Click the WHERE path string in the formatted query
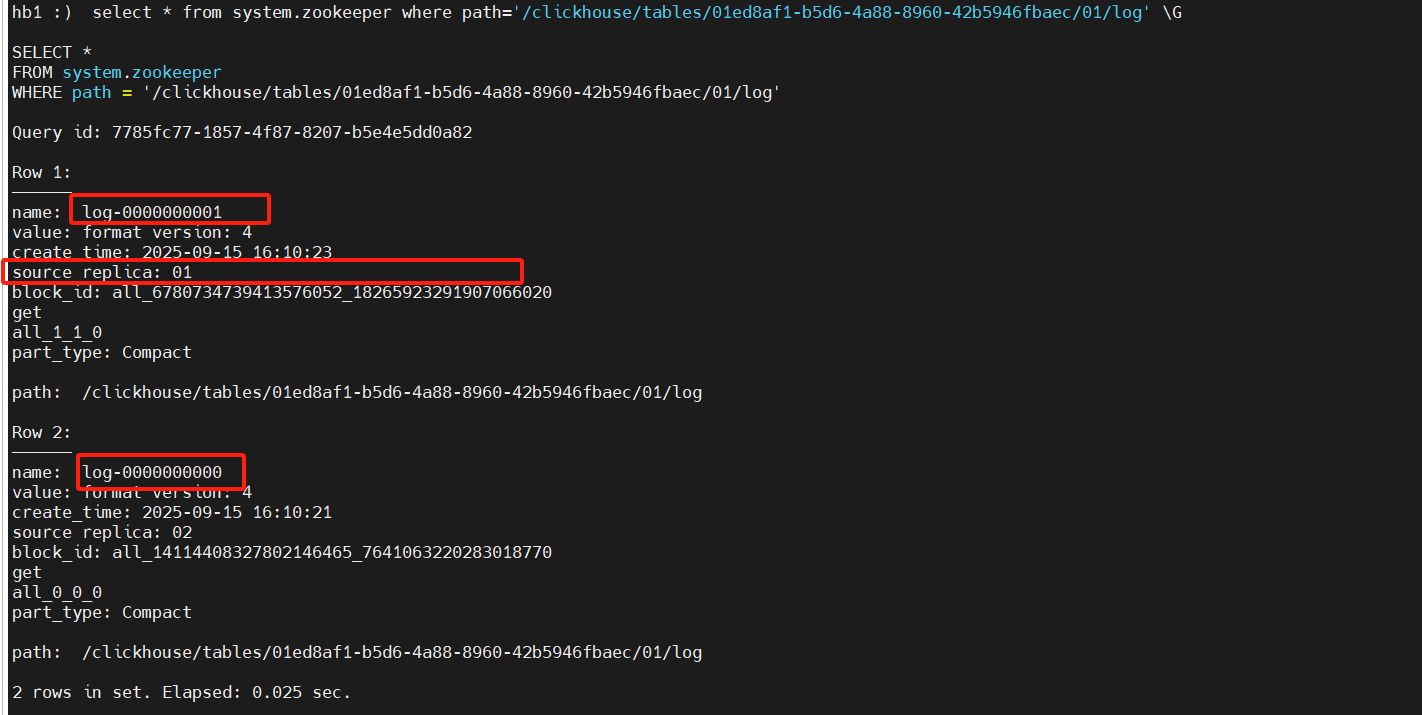Viewport: 1422px width, 715px height. pos(461,93)
